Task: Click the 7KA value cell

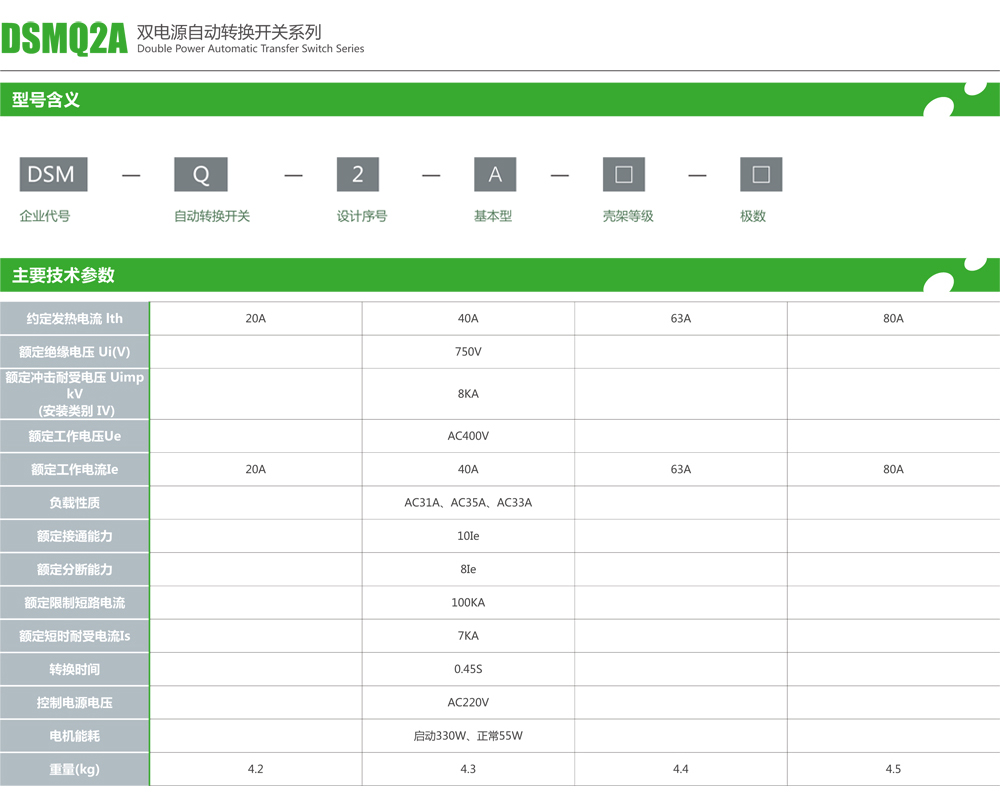Action: tap(468, 636)
